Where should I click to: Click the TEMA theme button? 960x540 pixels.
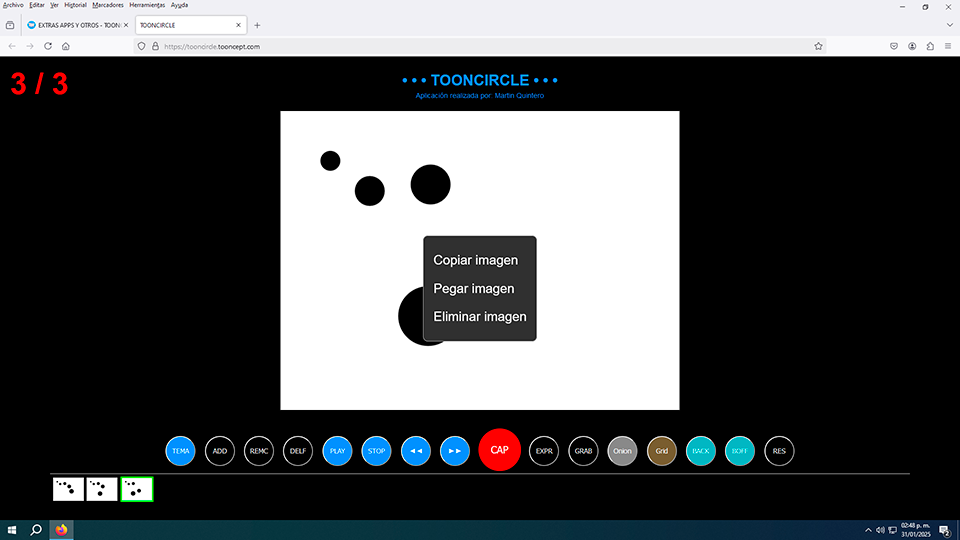(181, 451)
